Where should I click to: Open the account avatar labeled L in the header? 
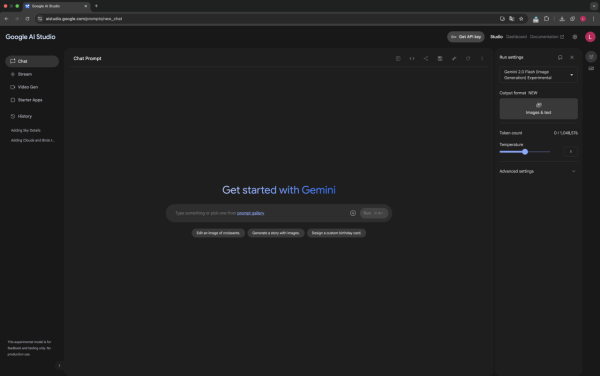(590, 37)
